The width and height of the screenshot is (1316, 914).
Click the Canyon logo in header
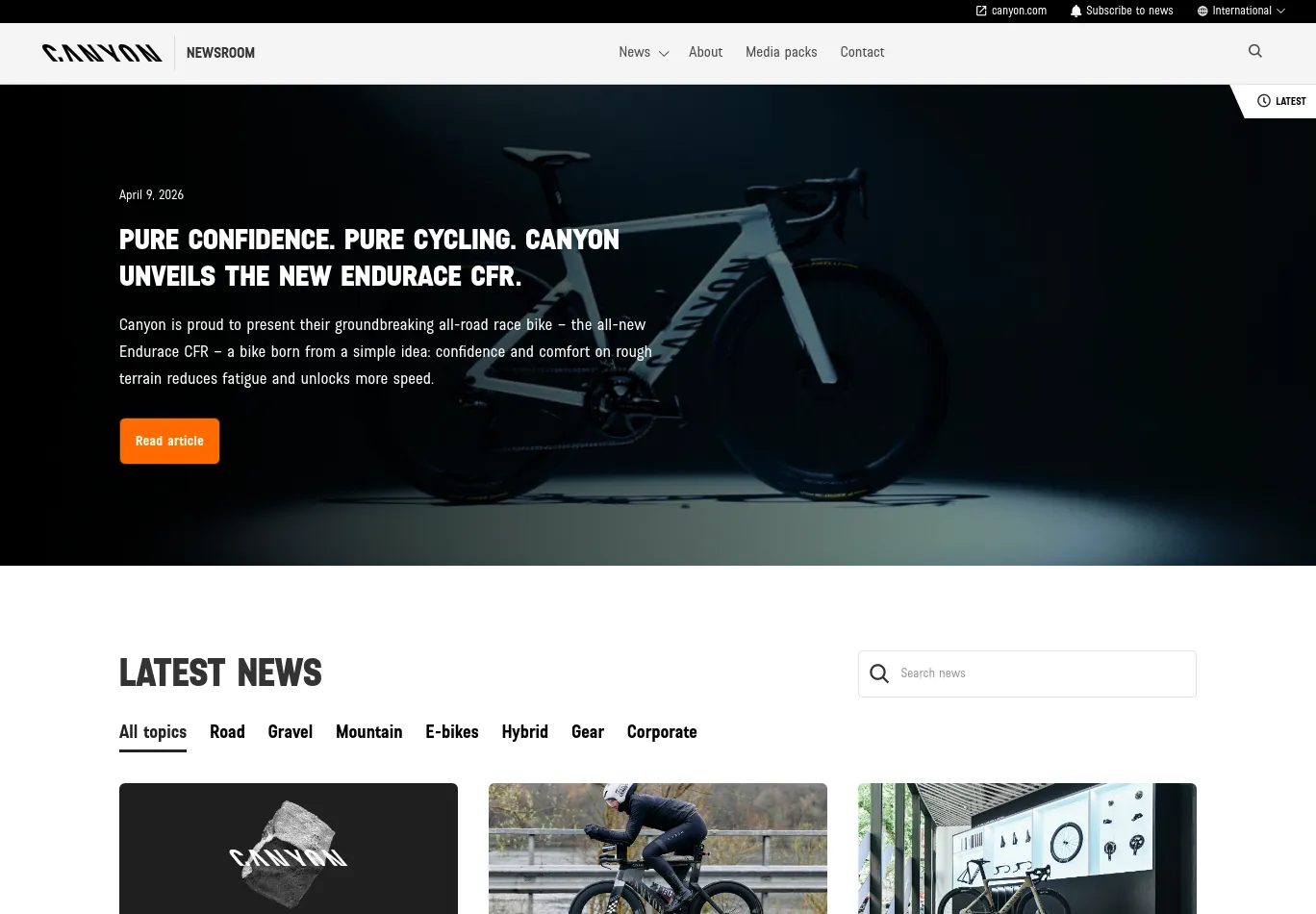click(x=102, y=53)
